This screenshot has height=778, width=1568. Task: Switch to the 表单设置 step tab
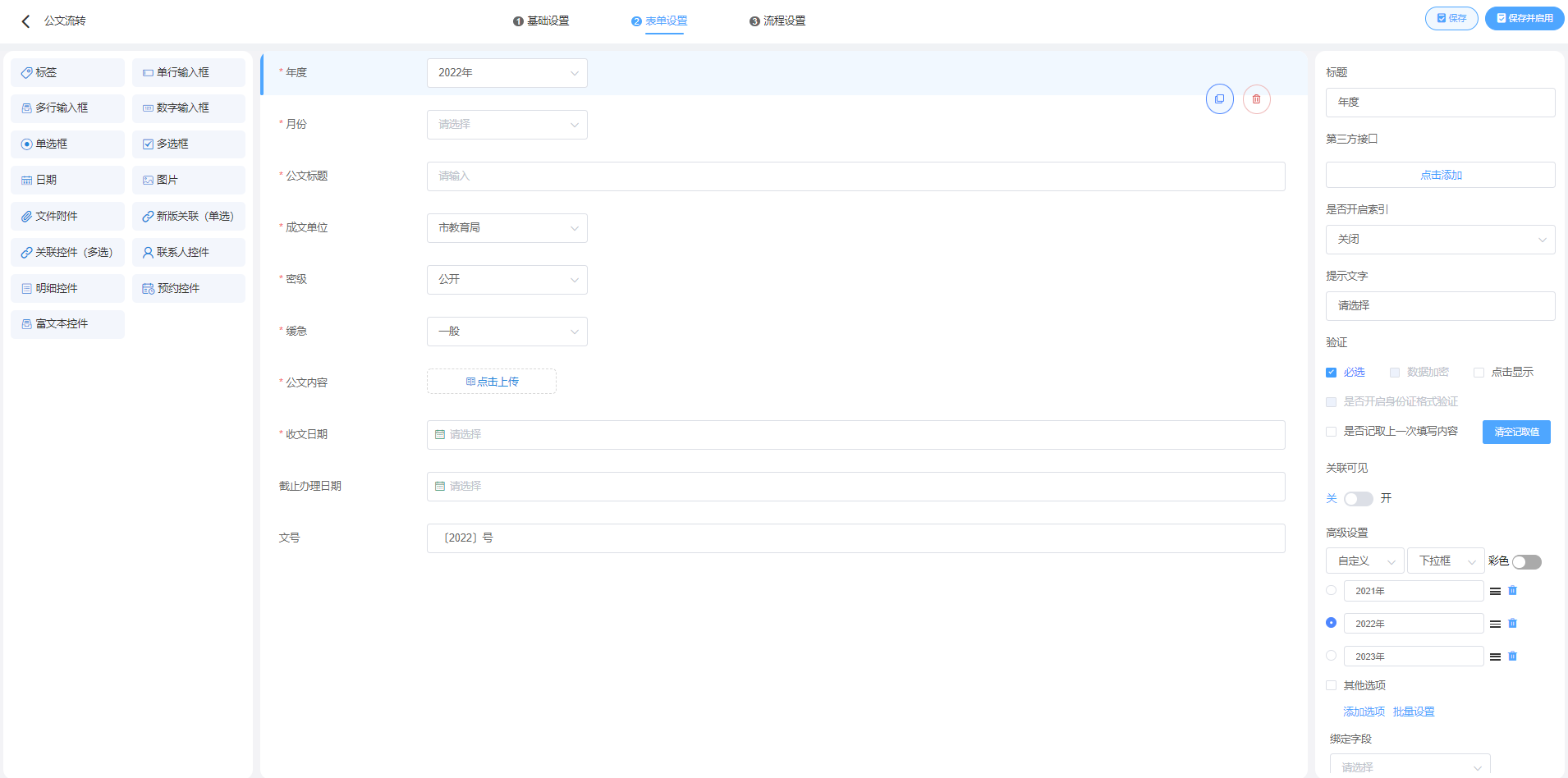point(659,21)
